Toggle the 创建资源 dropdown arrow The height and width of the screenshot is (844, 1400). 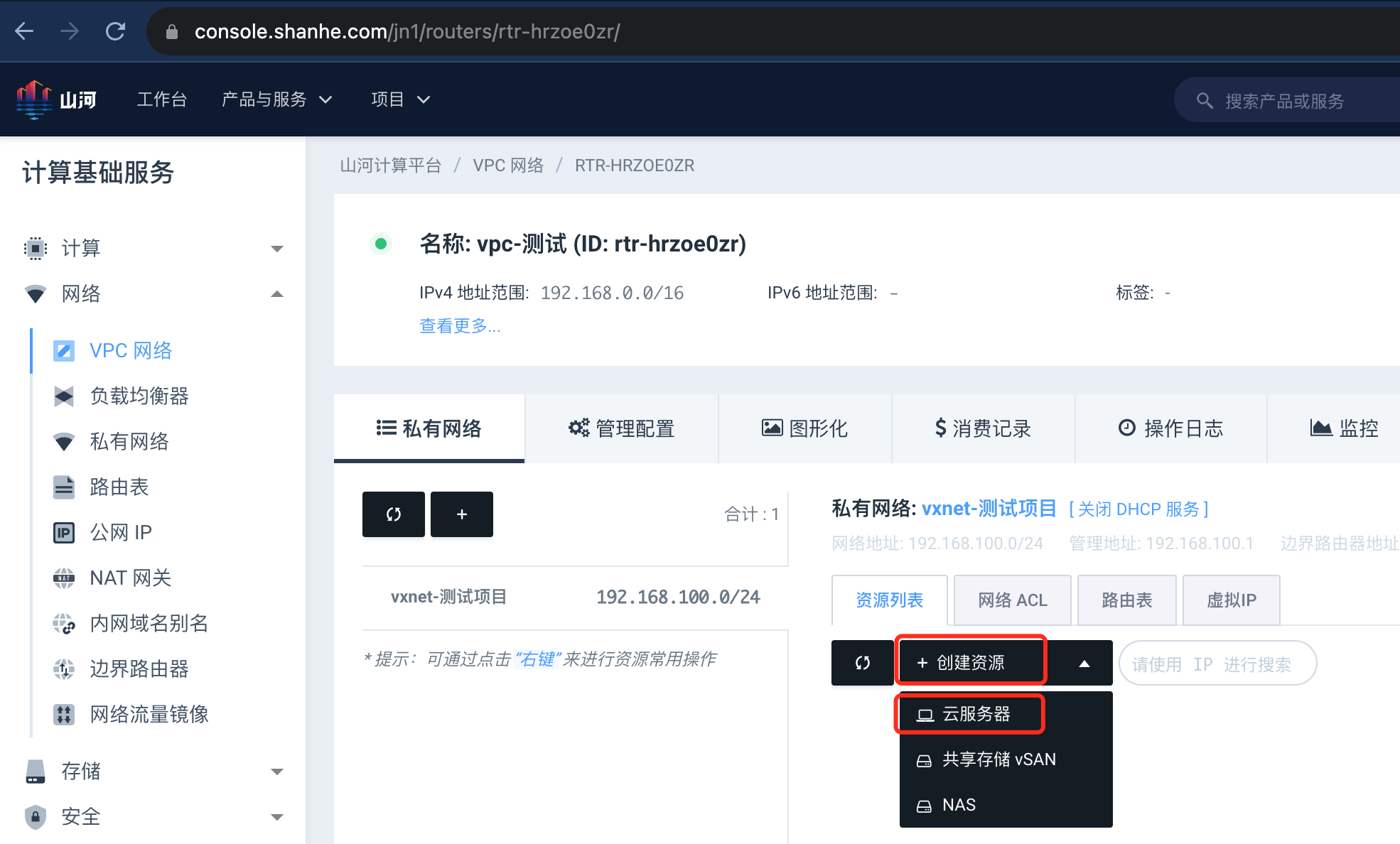pos(1084,664)
